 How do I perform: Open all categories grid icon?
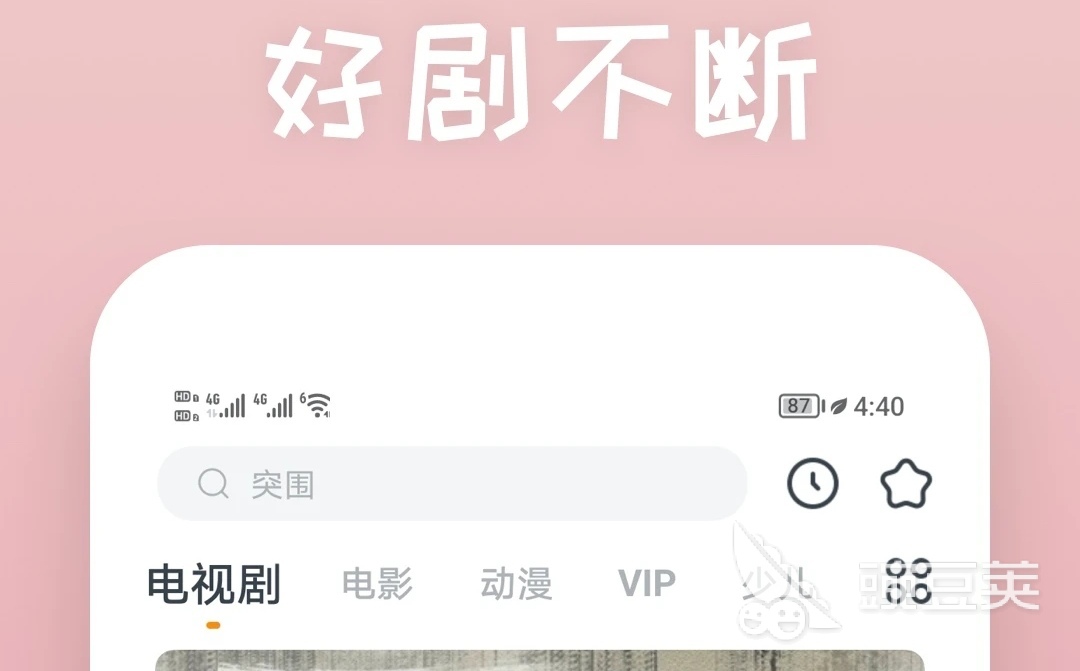(x=908, y=581)
